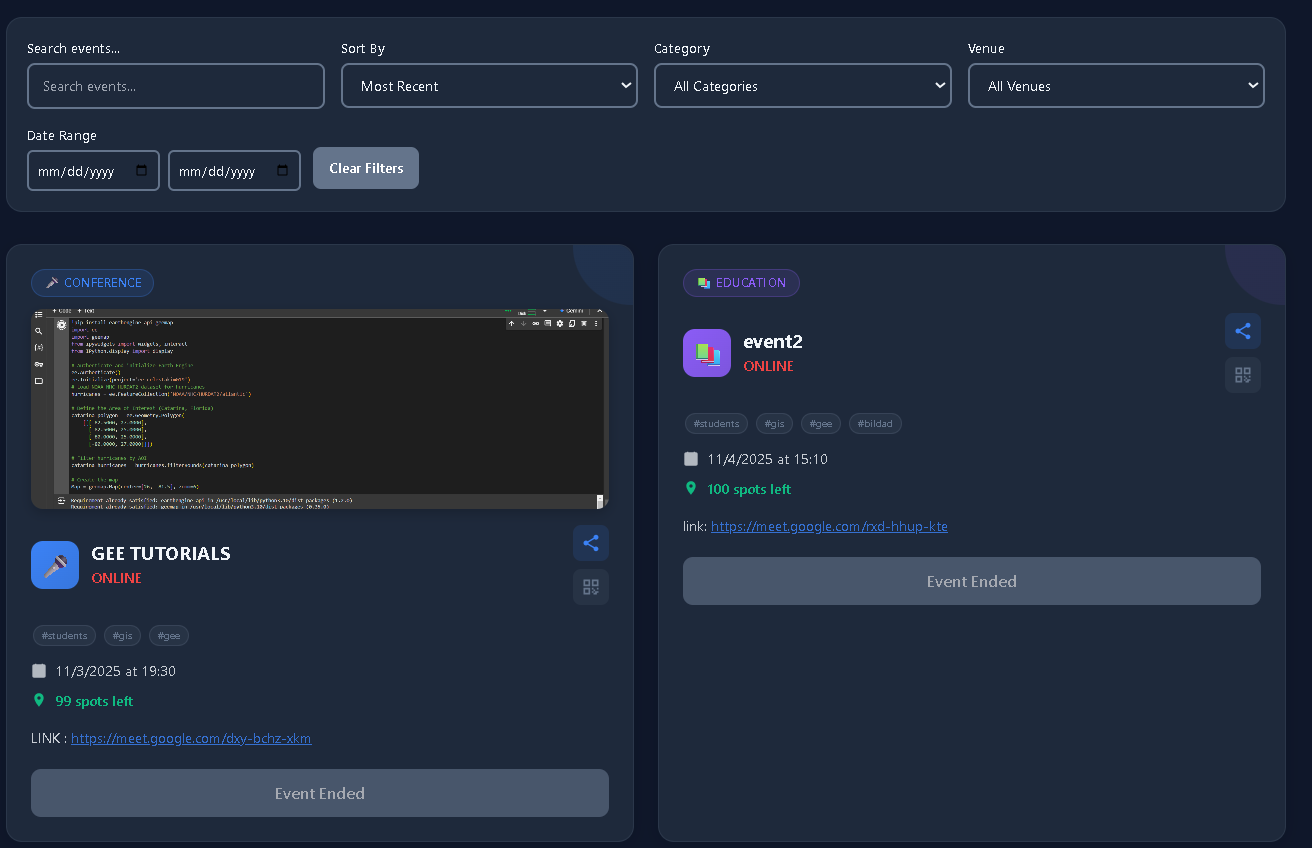Open the meet.google.com/rxd-hhup-kte link
Image resolution: width=1312 pixels, height=848 pixels.
tap(829, 527)
